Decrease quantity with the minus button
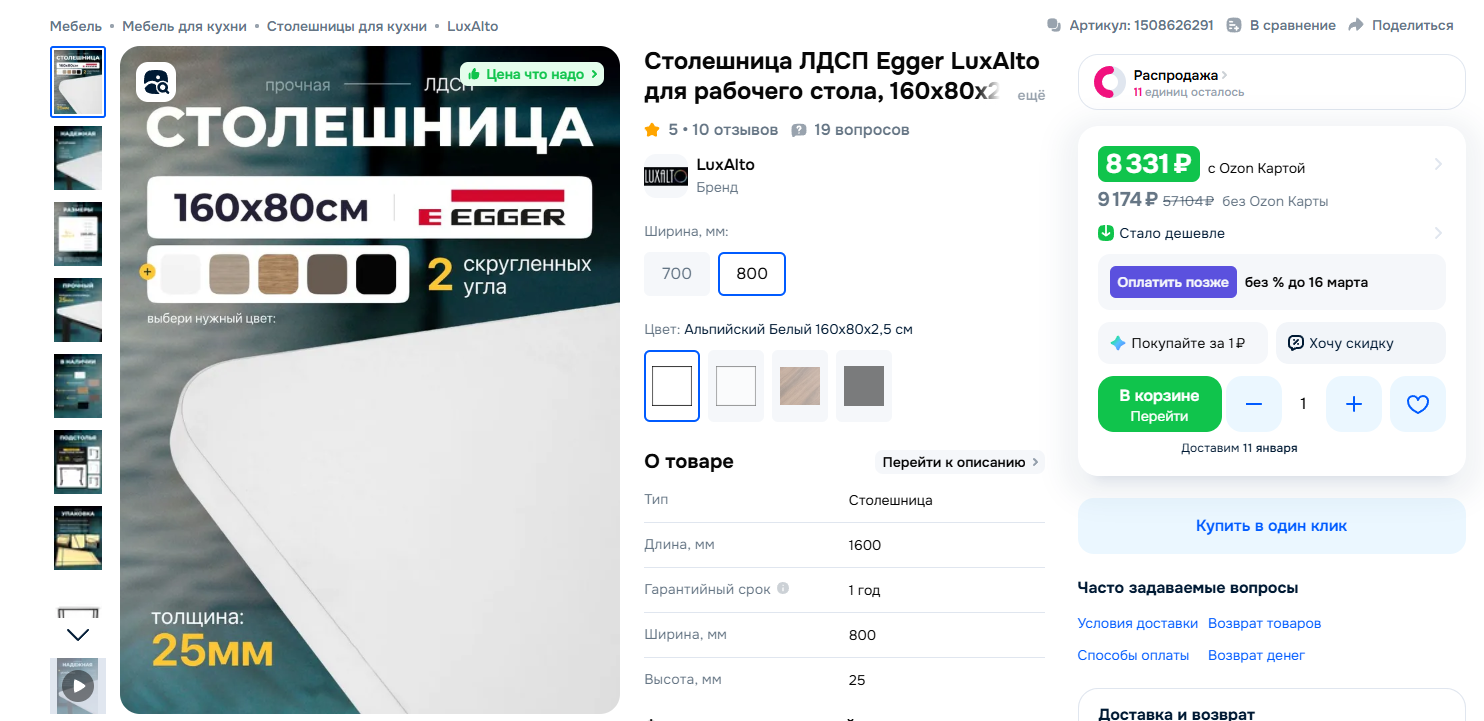Image resolution: width=1484 pixels, height=721 pixels. [x=1254, y=404]
